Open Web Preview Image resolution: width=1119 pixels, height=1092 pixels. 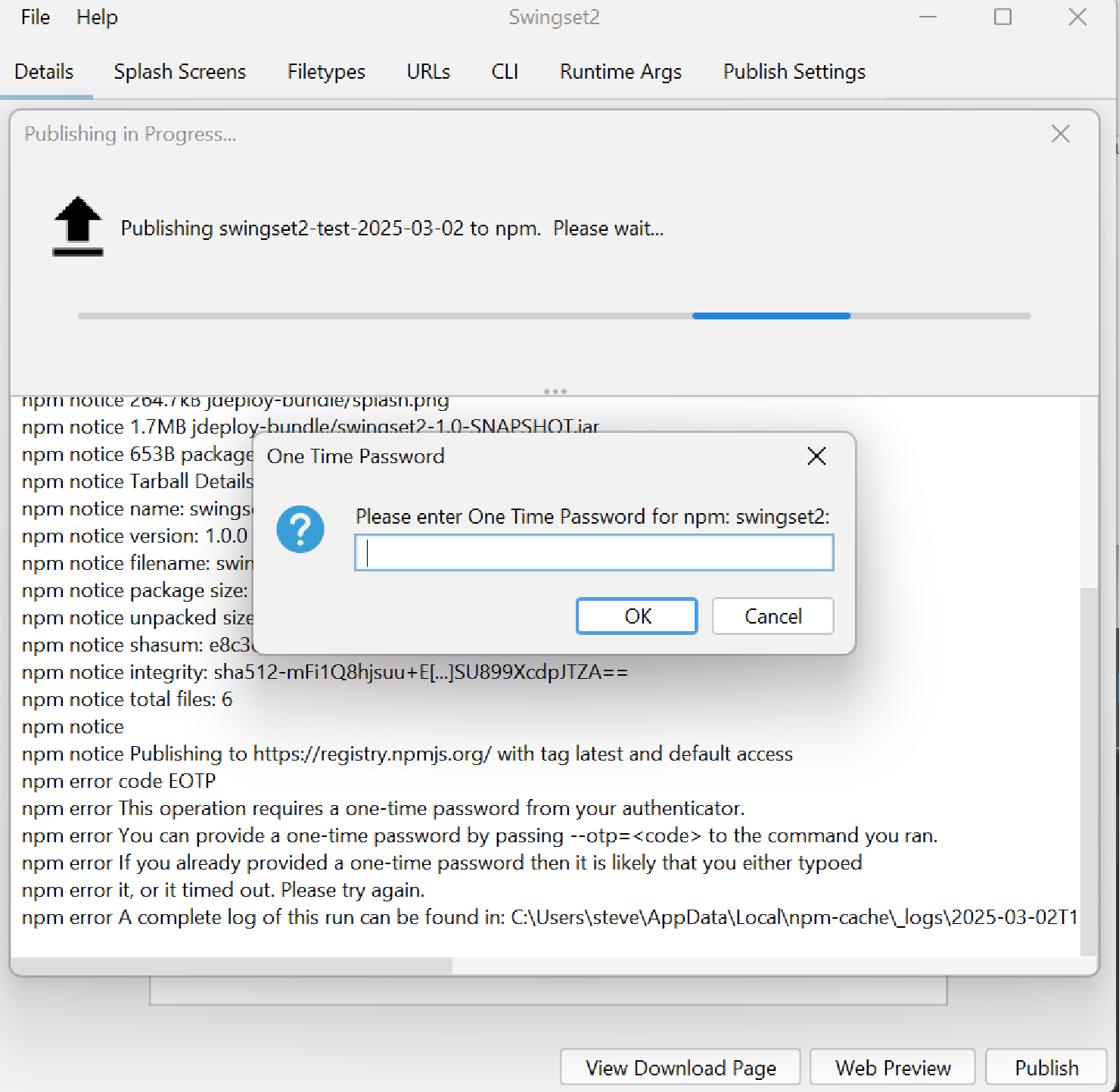tap(893, 1067)
